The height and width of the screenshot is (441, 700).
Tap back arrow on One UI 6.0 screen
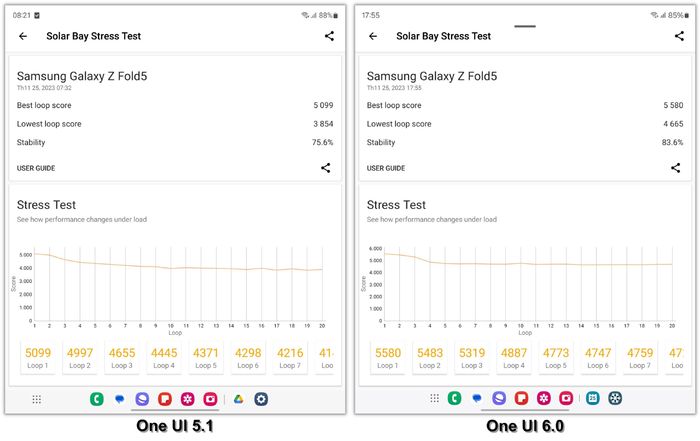(x=373, y=36)
